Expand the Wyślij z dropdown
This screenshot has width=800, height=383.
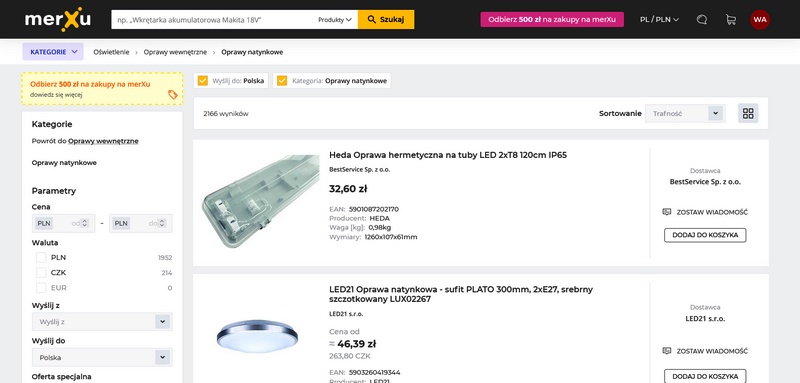(102, 322)
